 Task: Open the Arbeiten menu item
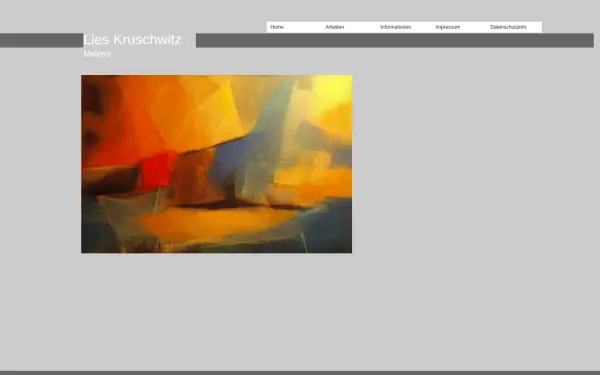pos(334,27)
